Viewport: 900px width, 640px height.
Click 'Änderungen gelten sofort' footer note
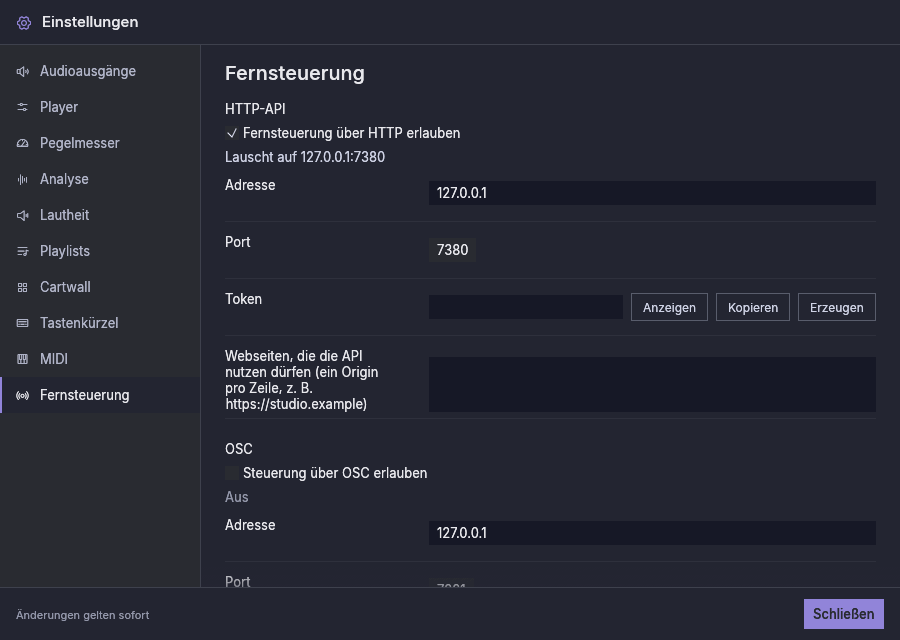[x=83, y=615]
